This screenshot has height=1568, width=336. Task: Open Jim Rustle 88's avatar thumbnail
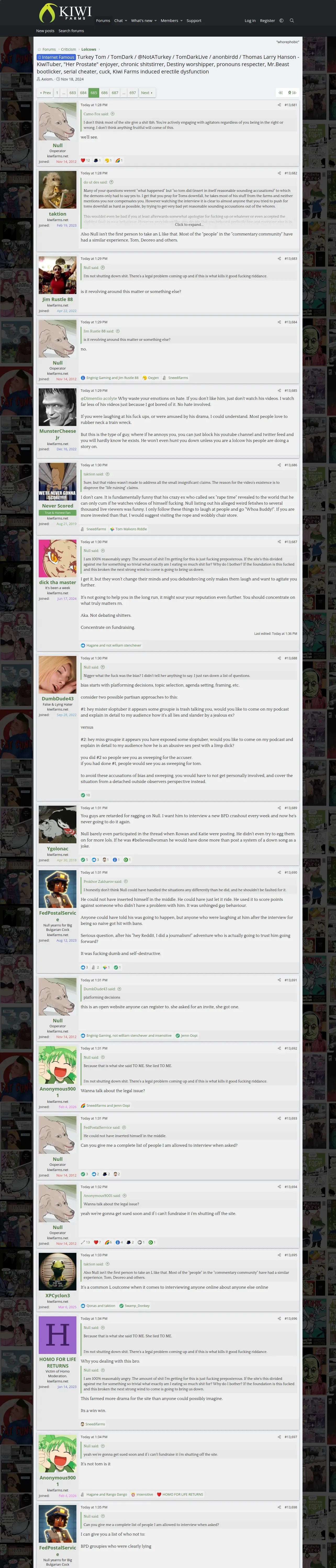coord(57,275)
